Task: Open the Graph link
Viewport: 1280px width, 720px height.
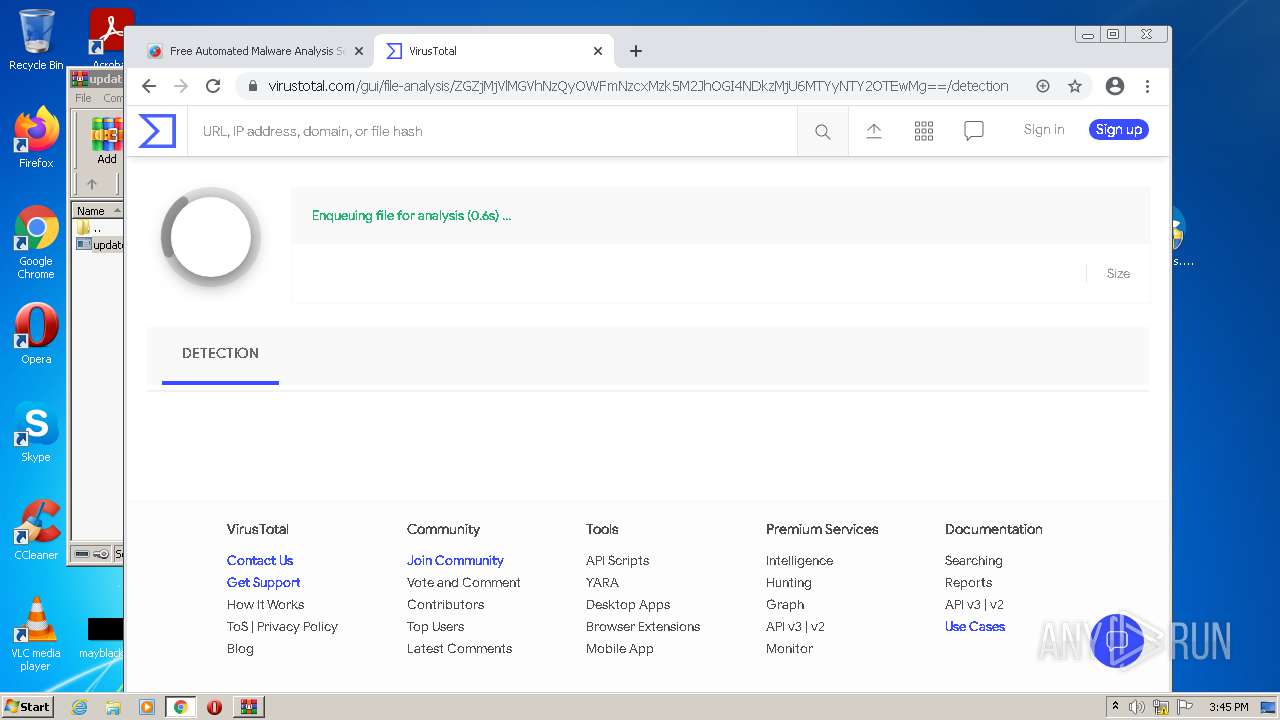Action: (785, 605)
